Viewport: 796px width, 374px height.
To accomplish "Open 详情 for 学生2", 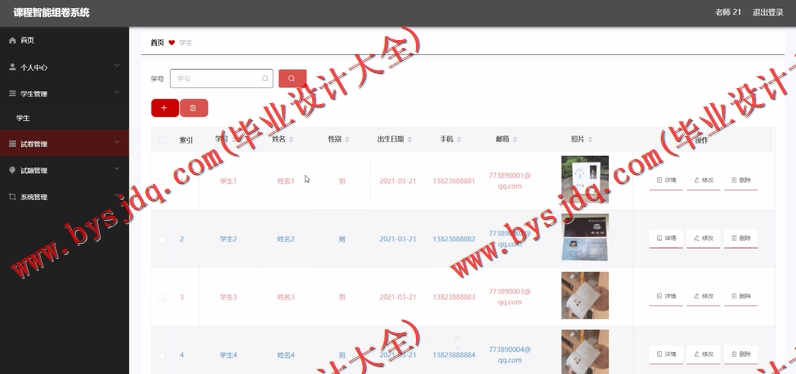I will coord(666,238).
